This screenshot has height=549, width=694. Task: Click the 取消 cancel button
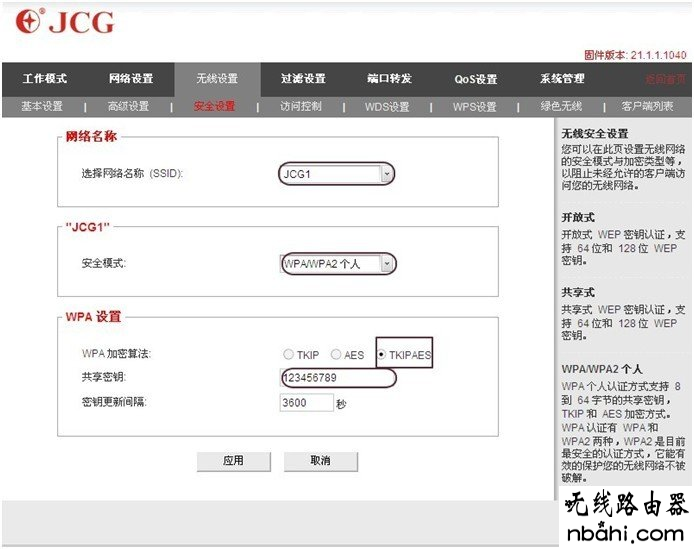tap(320, 461)
